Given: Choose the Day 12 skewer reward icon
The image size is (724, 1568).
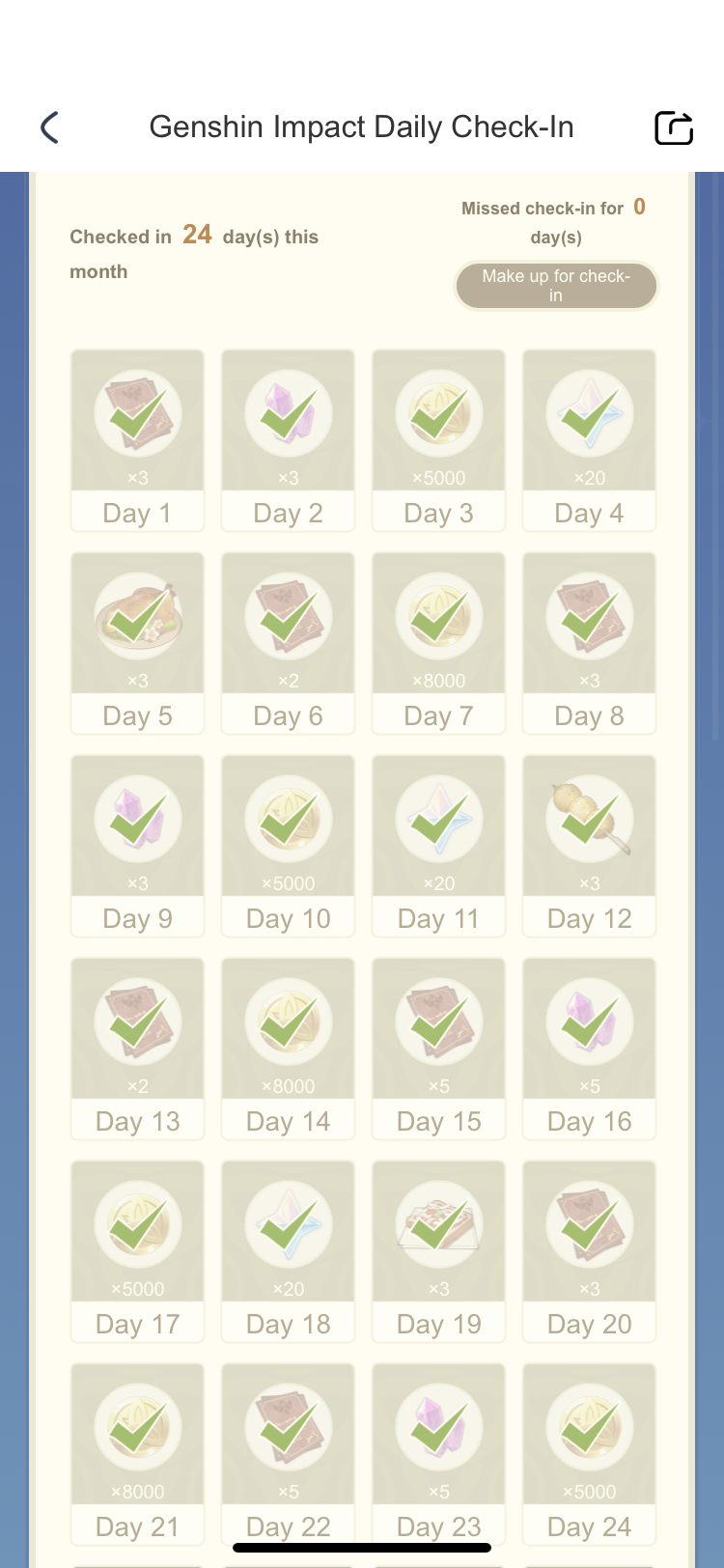Looking at the screenshot, I should 589,820.
